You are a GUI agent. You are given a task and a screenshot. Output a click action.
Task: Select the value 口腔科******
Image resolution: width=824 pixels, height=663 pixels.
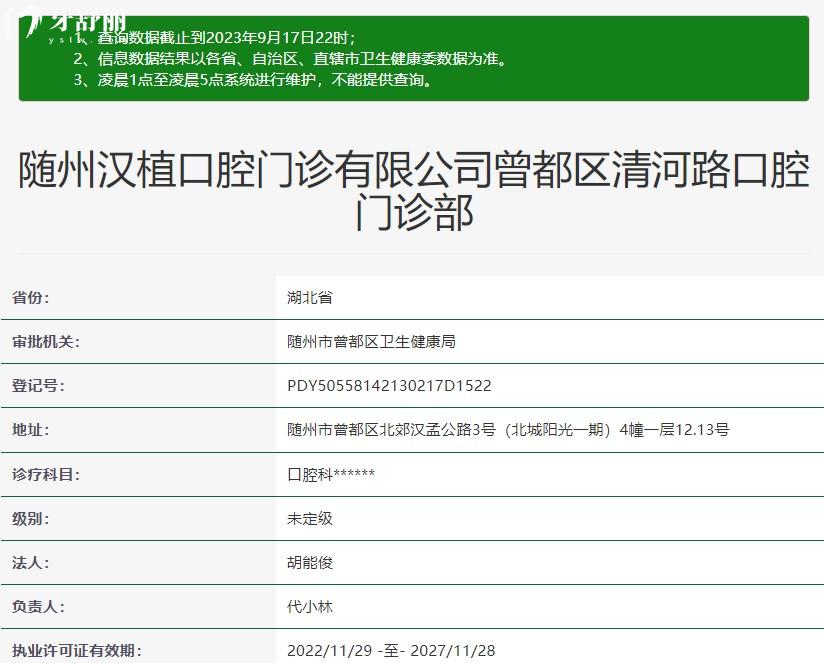(331, 475)
